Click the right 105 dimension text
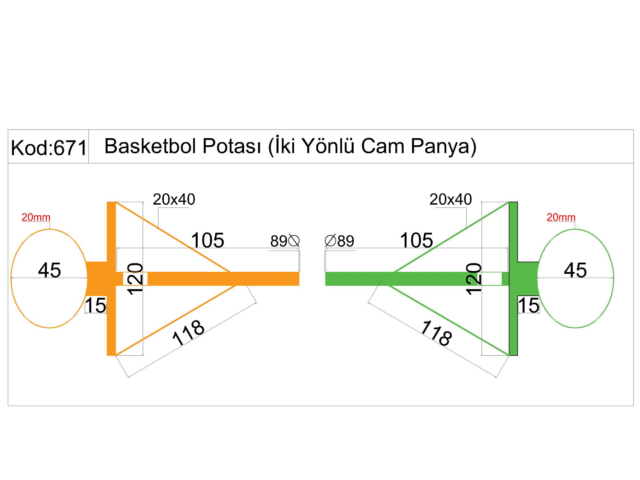The width and height of the screenshot is (640, 480). tap(416, 240)
